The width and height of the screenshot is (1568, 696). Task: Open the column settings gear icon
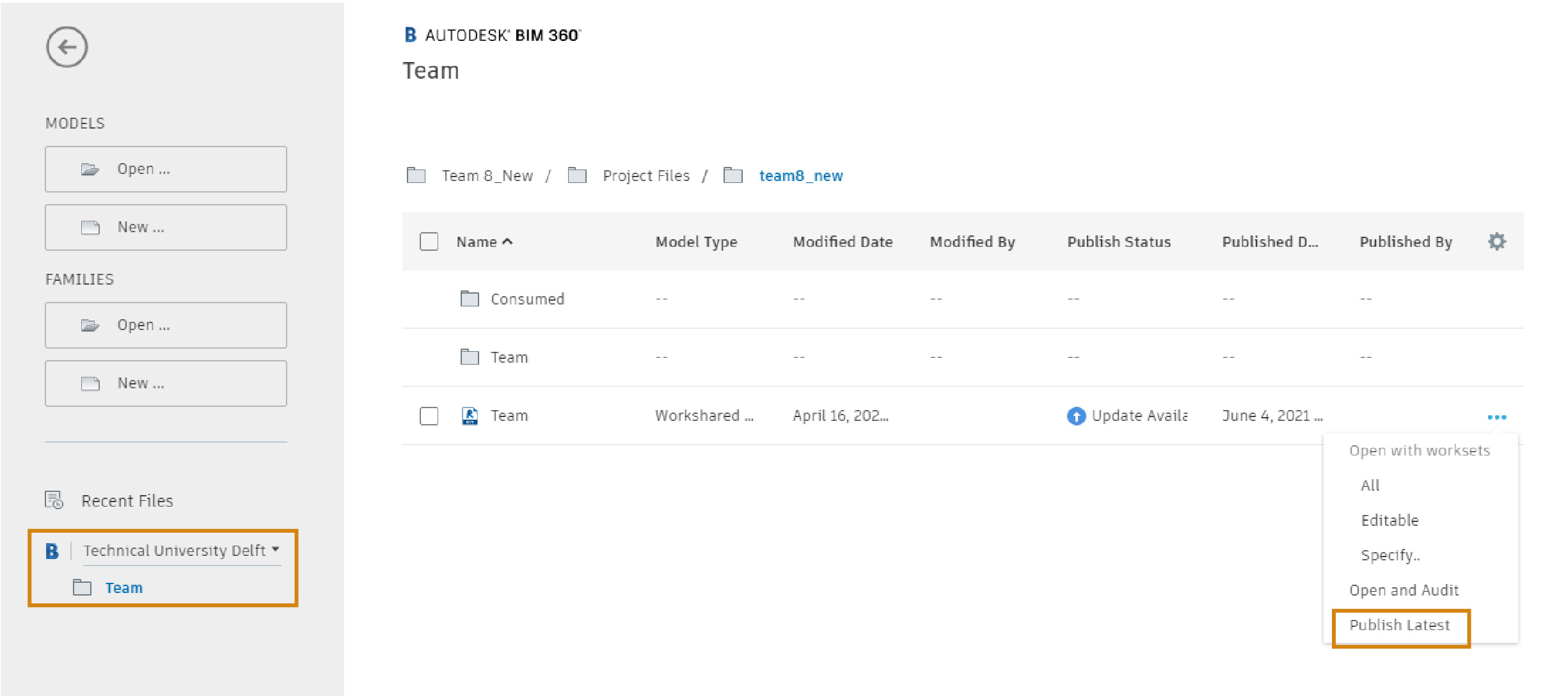tap(1497, 241)
